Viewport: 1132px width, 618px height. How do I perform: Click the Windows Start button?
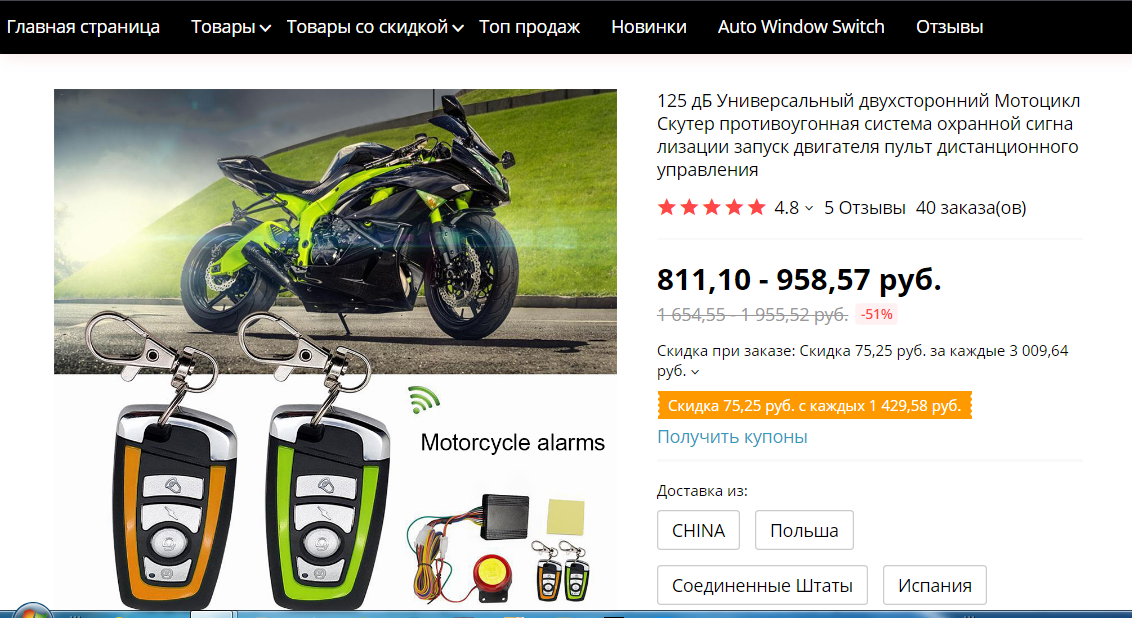[31, 611]
